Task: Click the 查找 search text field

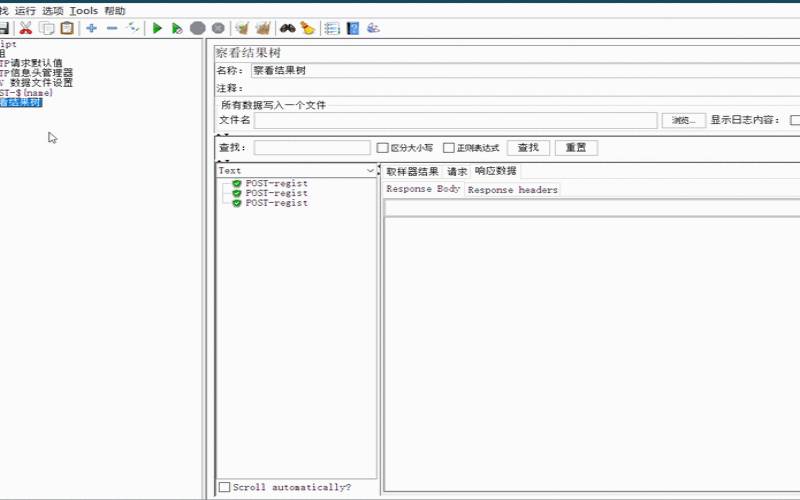Action: [312, 148]
